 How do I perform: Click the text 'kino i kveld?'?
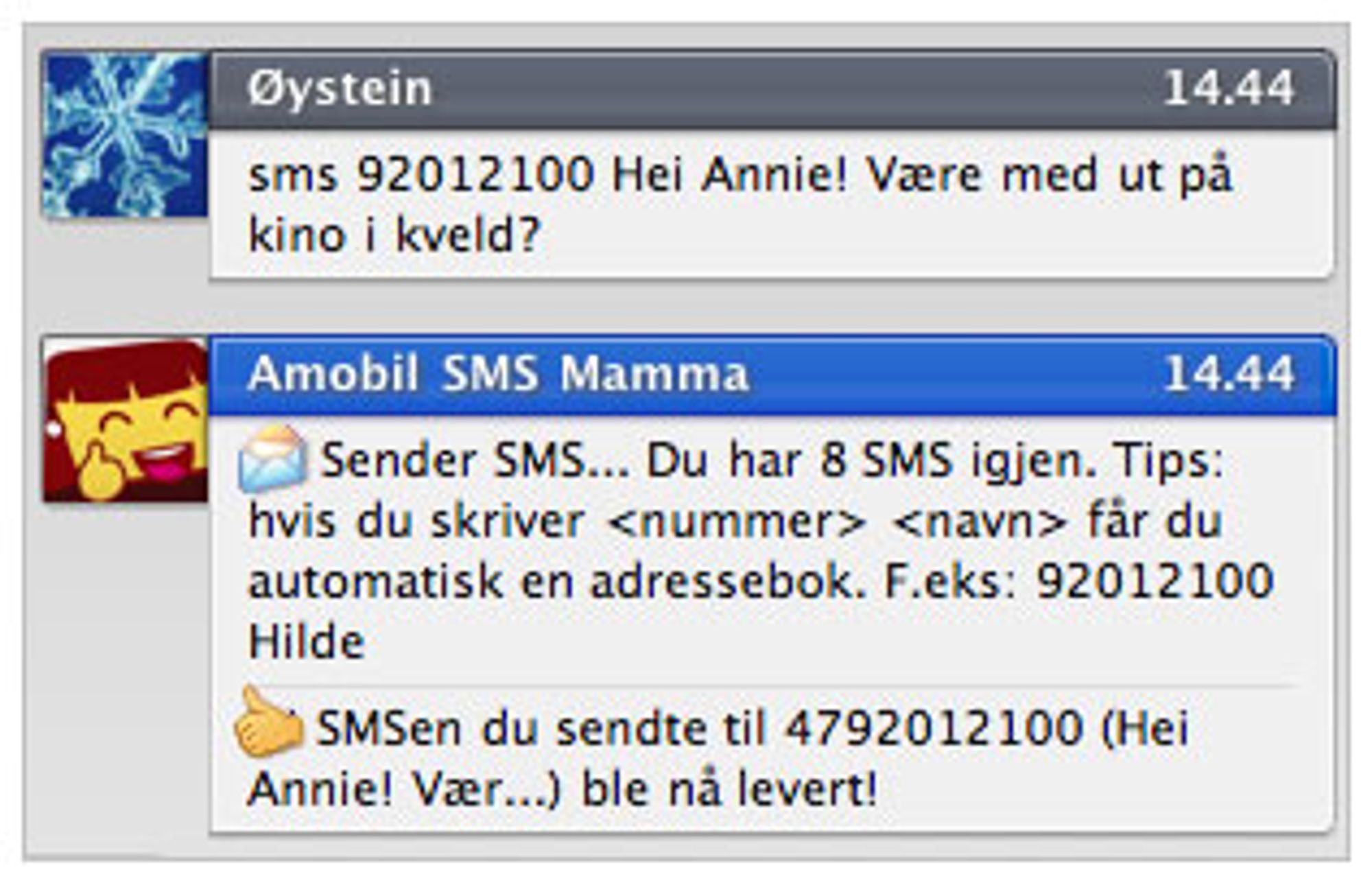394,235
